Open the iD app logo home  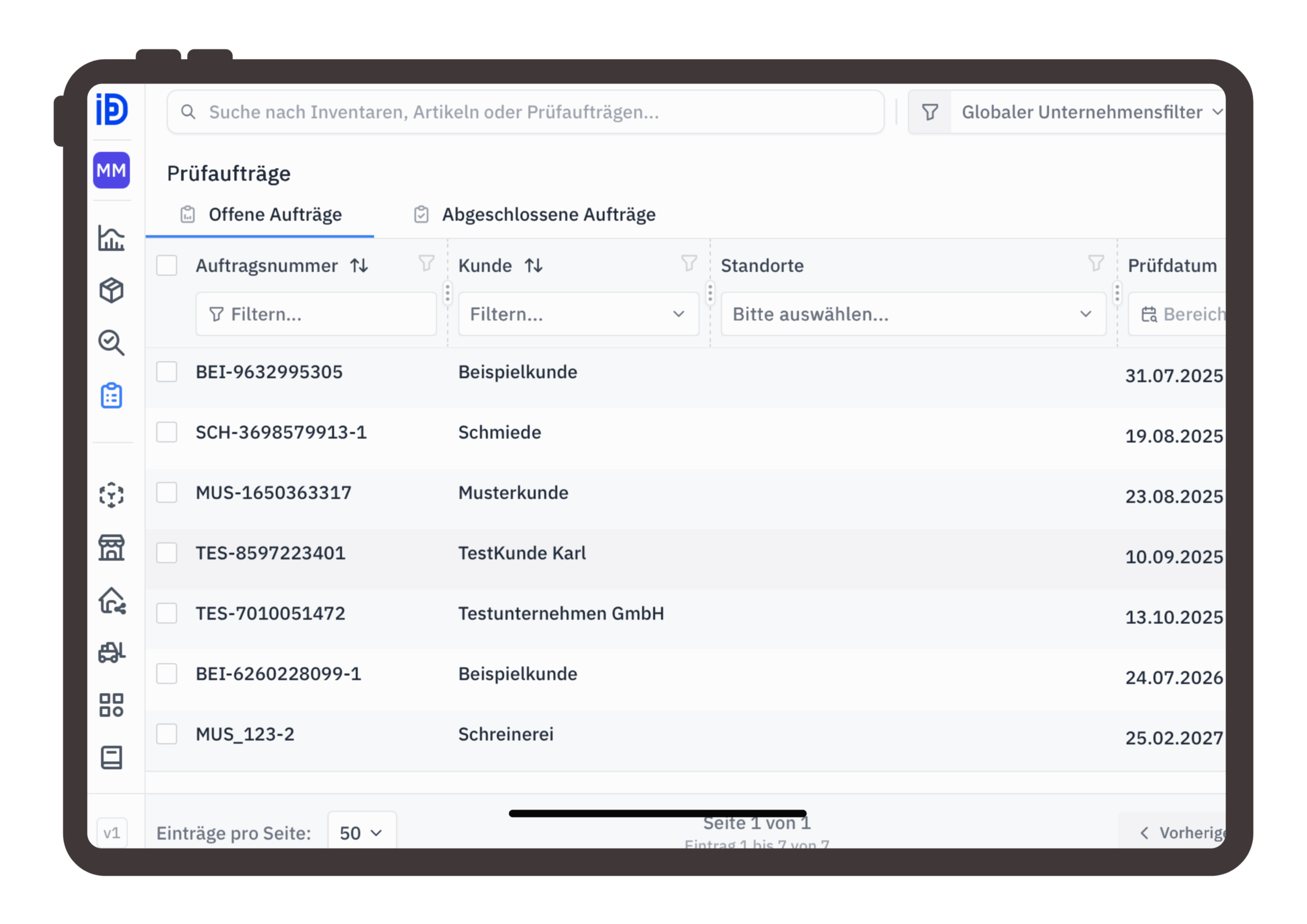click(112, 109)
